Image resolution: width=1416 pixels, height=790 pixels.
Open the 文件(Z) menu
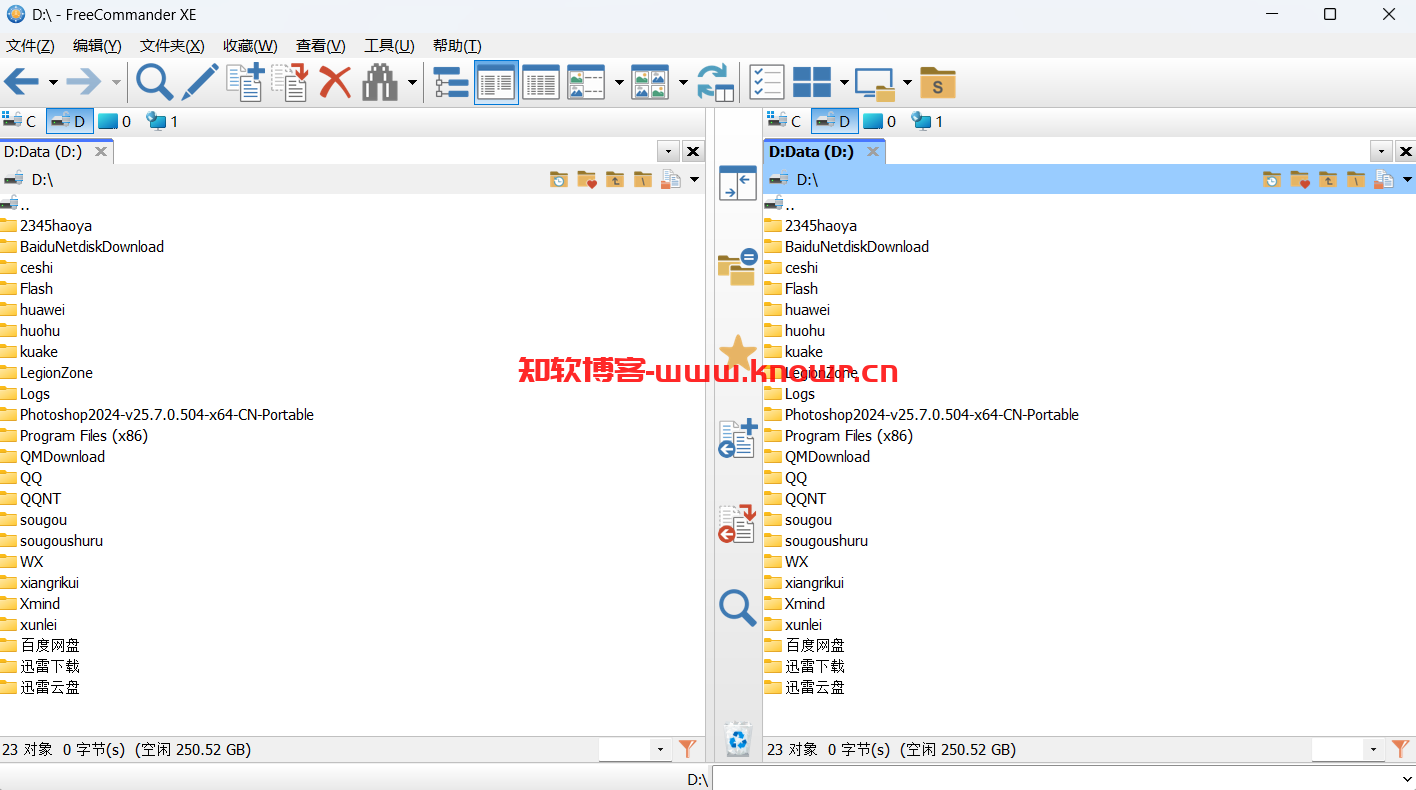[x=30, y=46]
